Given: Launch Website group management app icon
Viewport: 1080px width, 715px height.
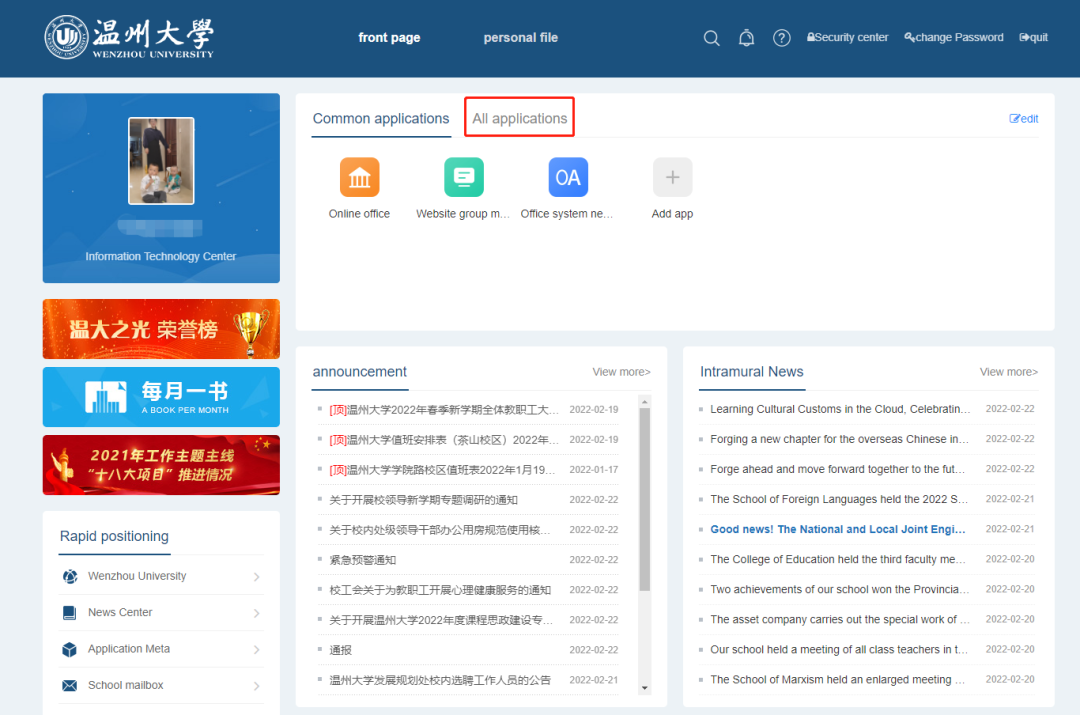Looking at the screenshot, I should pos(464,177).
